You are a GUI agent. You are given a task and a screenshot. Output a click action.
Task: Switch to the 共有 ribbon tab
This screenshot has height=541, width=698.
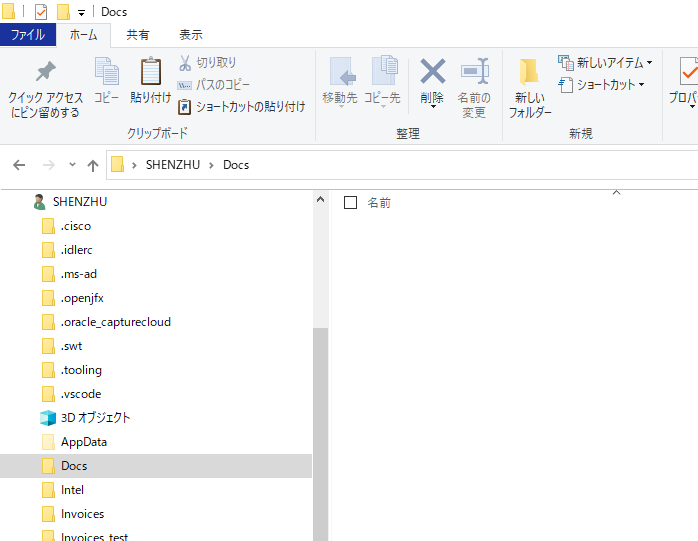138,35
